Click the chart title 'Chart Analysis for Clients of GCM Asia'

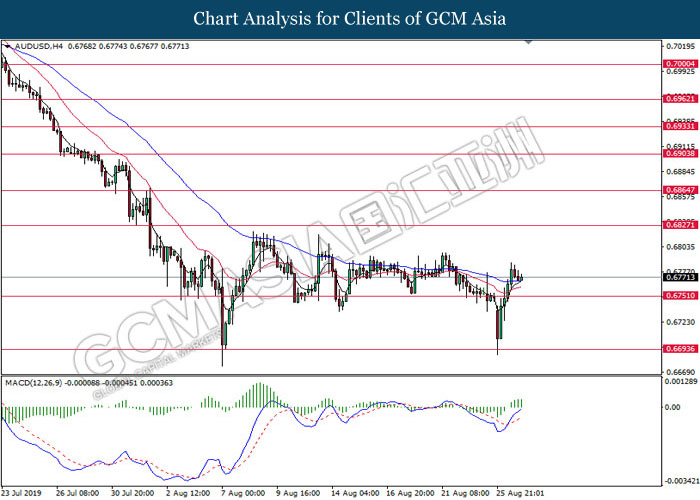(350, 18)
